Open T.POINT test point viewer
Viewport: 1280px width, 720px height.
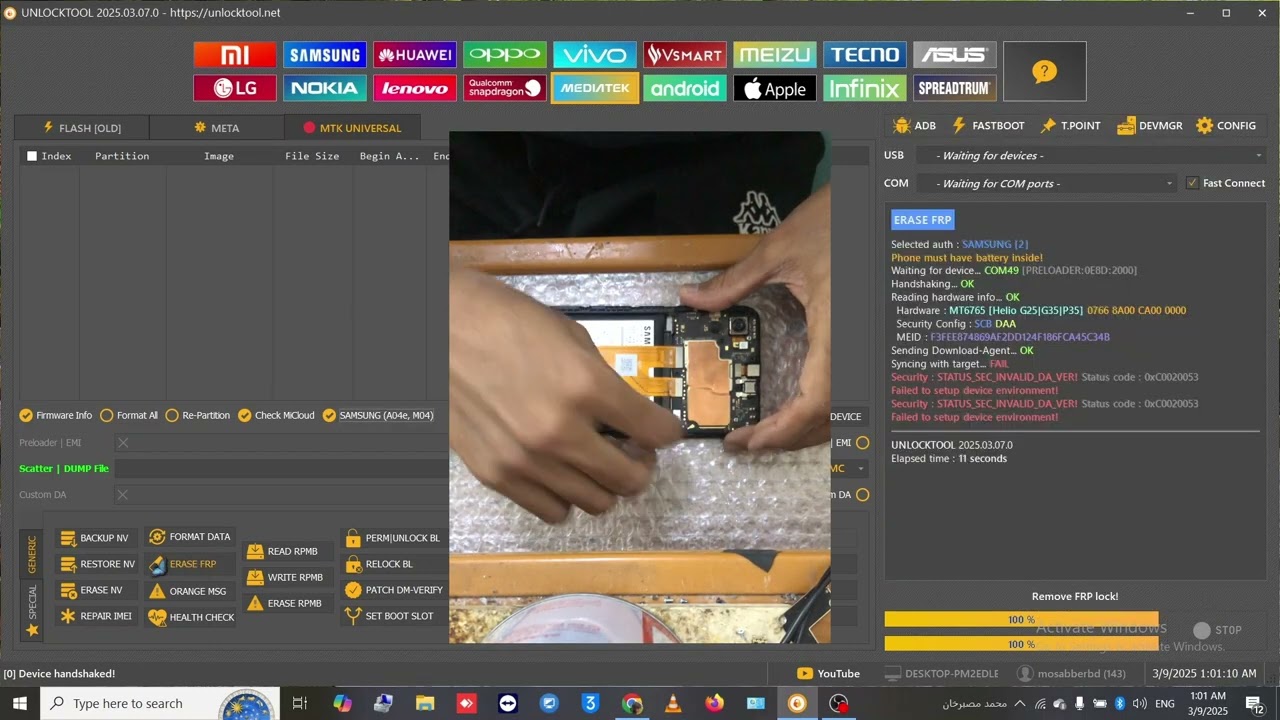(1070, 126)
